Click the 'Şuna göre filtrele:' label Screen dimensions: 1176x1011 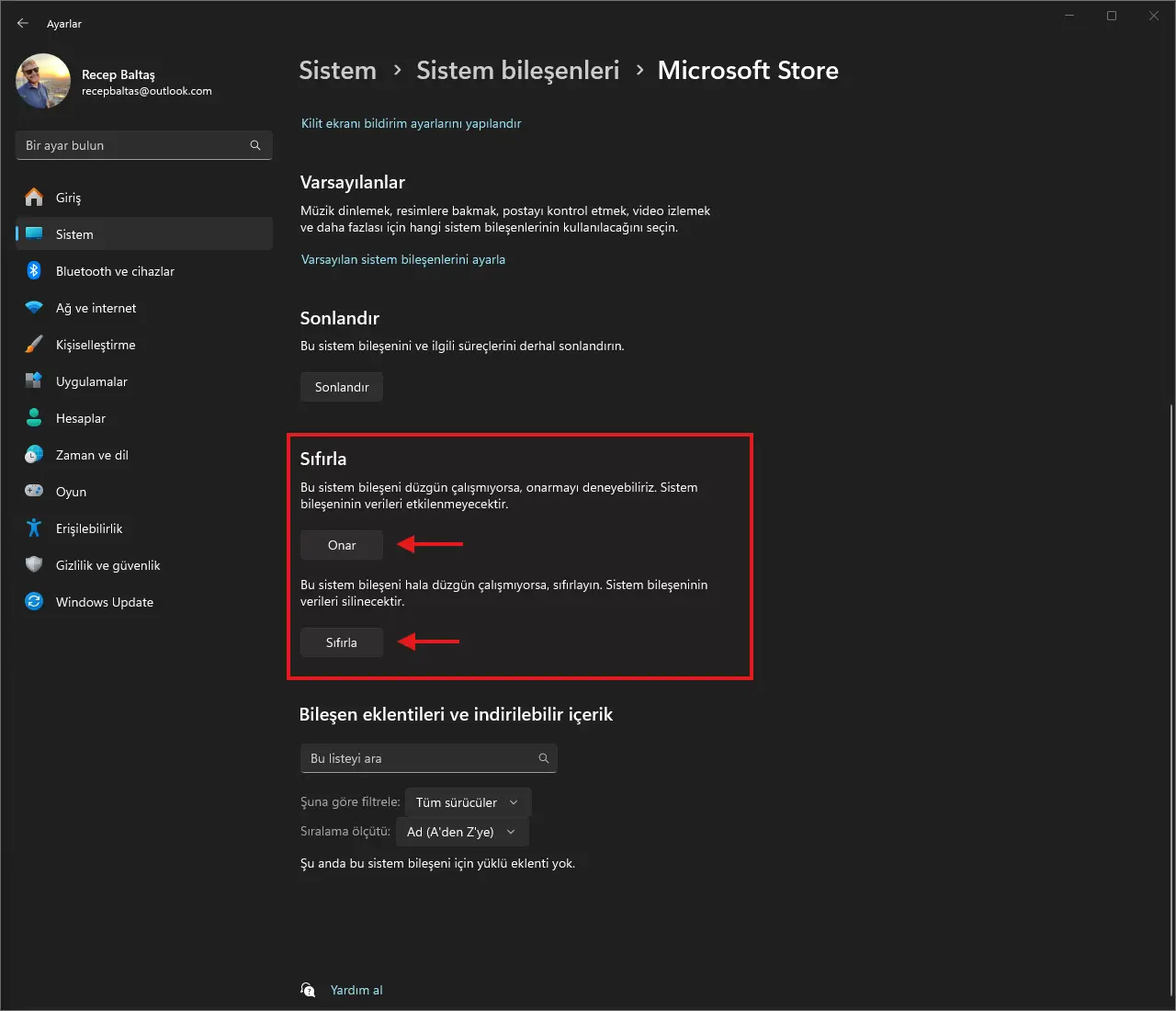350,801
